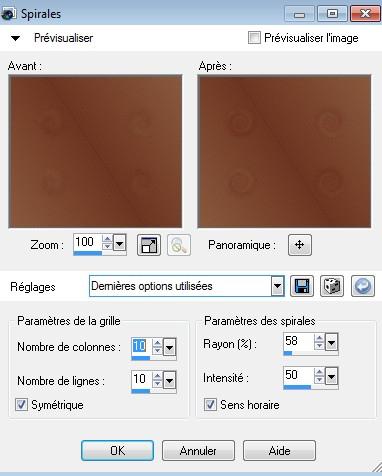
Task: Click the Intensité slider bar
Action: [x=311, y=387]
